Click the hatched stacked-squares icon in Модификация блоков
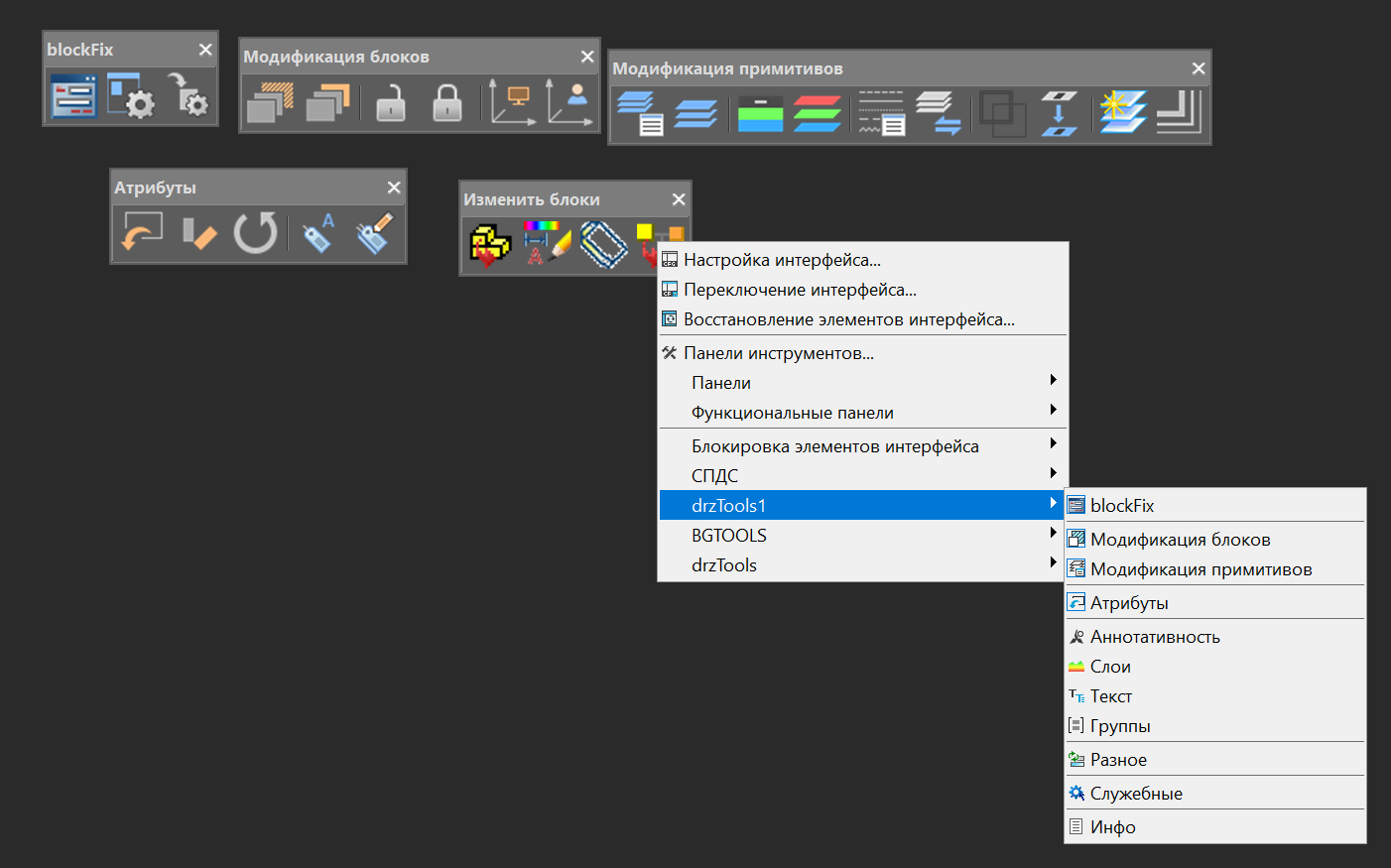The width and height of the screenshot is (1391, 868). point(270,103)
